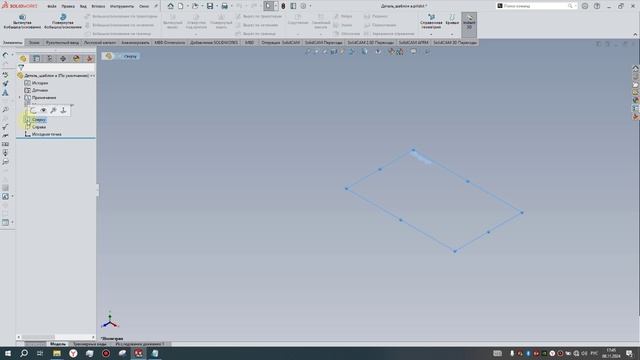This screenshot has width=640, height=360.
Task: Click the Open document folder icon
Action: coord(195,6)
